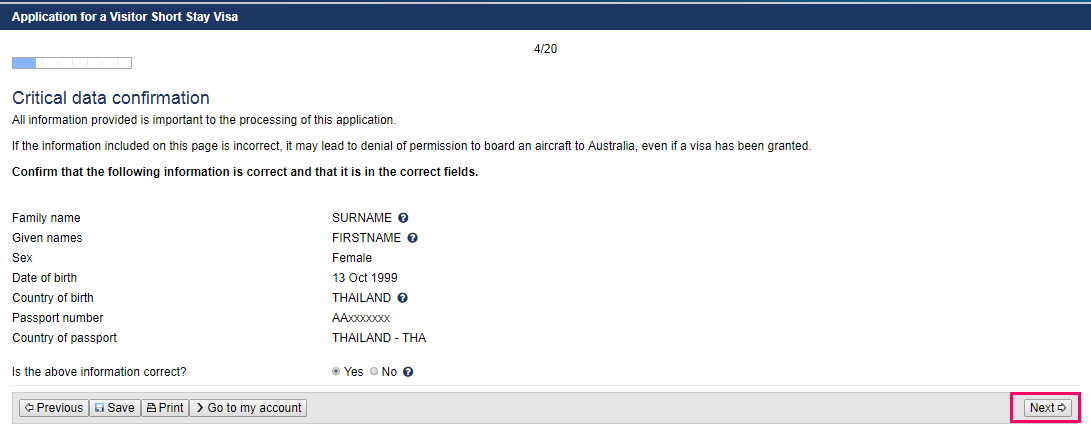Save the application with the Save button
The height and width of the screenshot is (427, 1091).
[115, 408]
